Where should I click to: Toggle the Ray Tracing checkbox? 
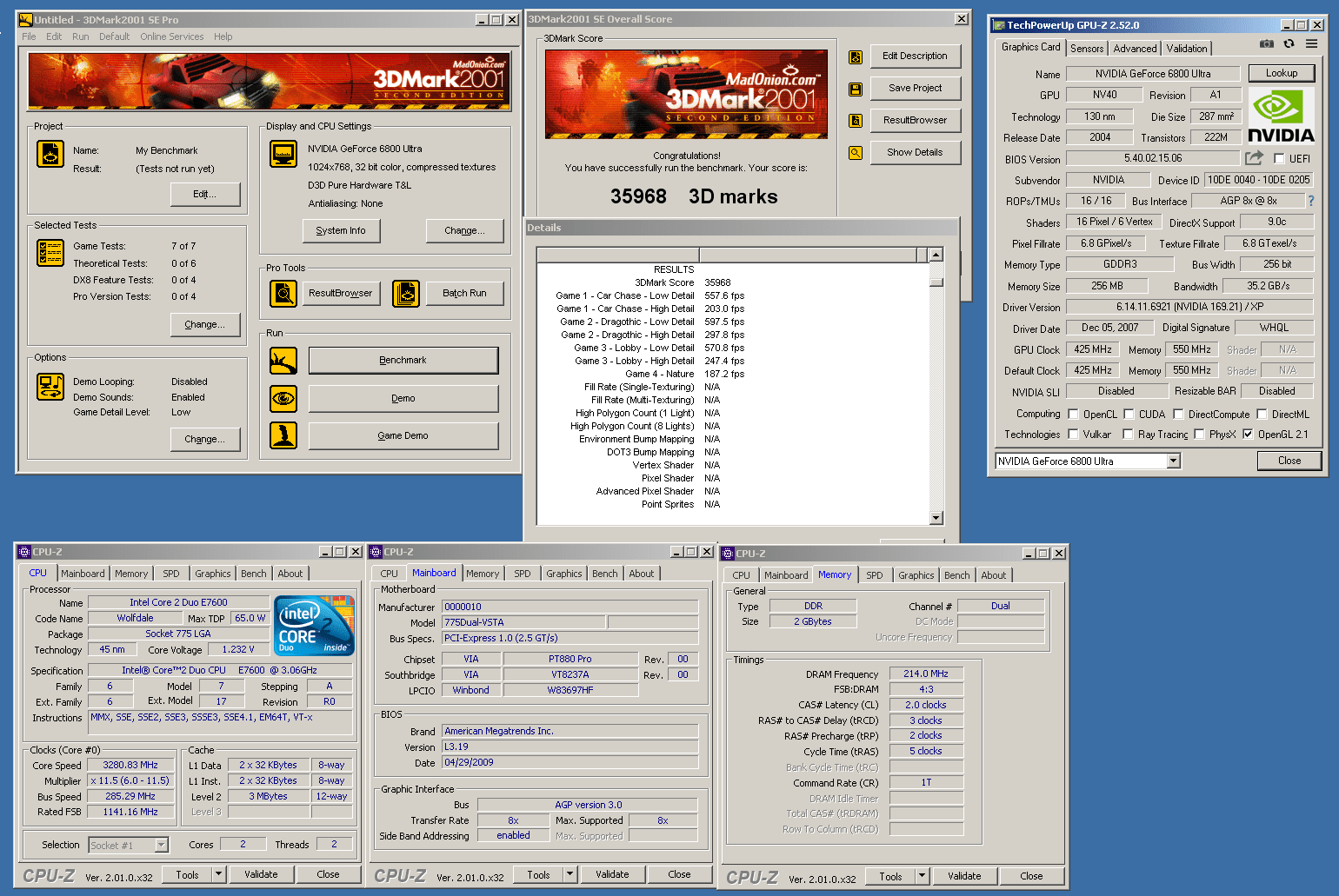click(1128, 435)
